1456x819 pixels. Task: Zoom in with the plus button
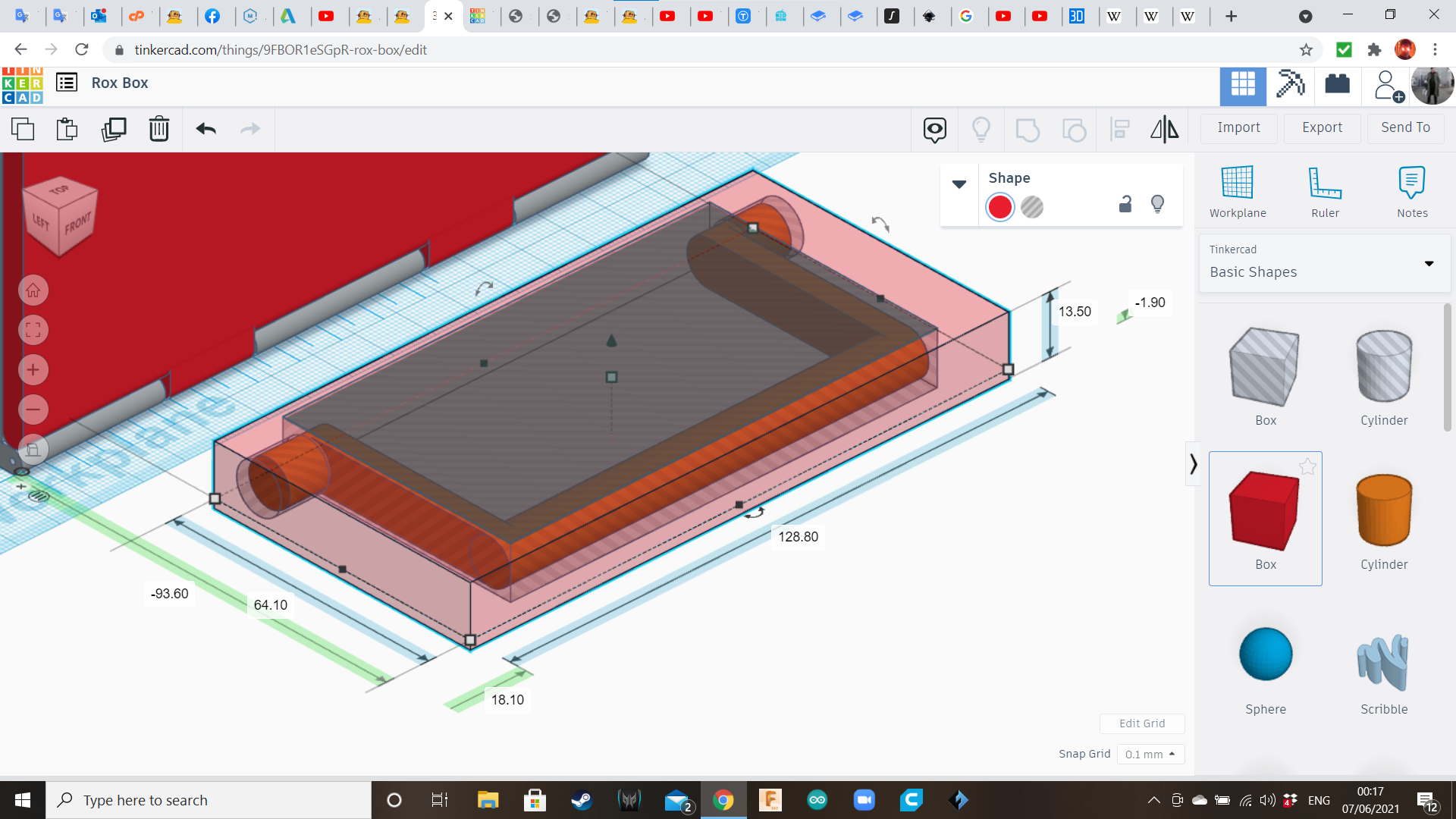click(x=33, y=370)
